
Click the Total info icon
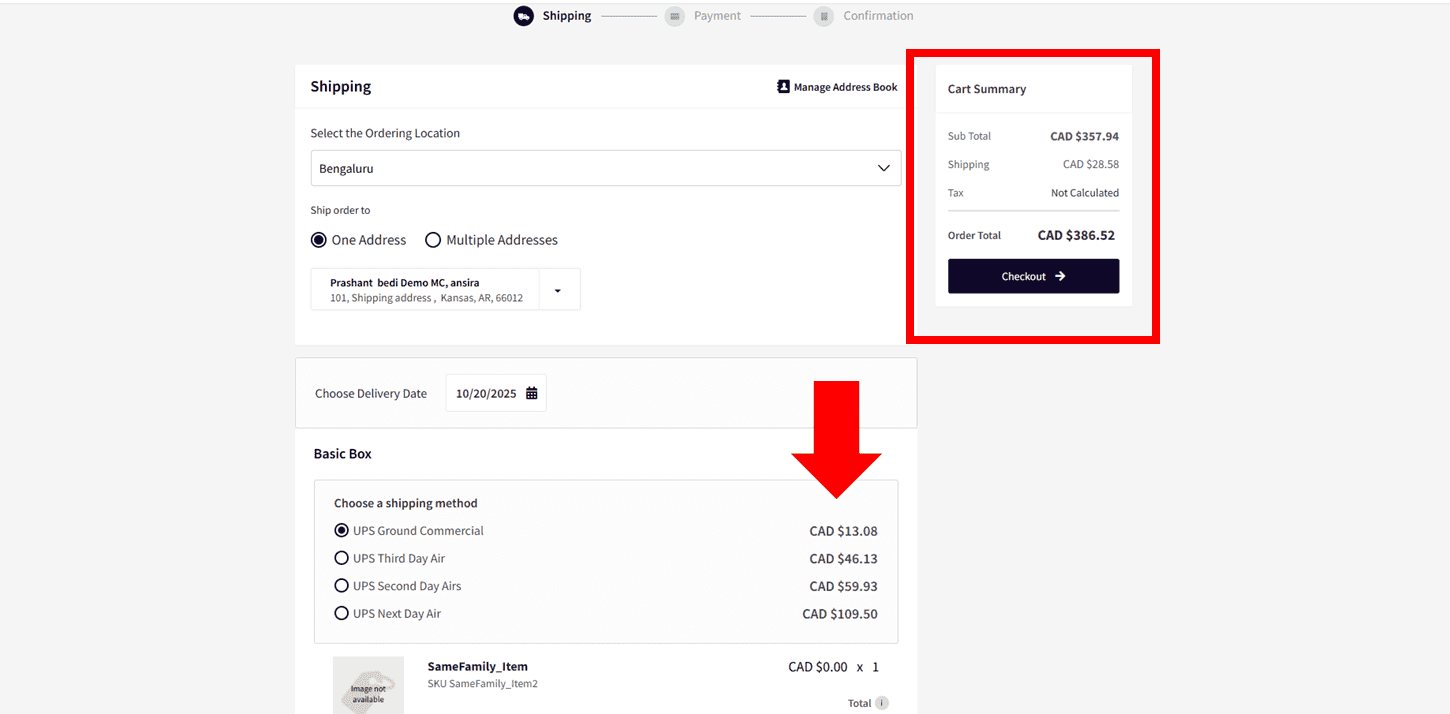(x=882, y=703)
